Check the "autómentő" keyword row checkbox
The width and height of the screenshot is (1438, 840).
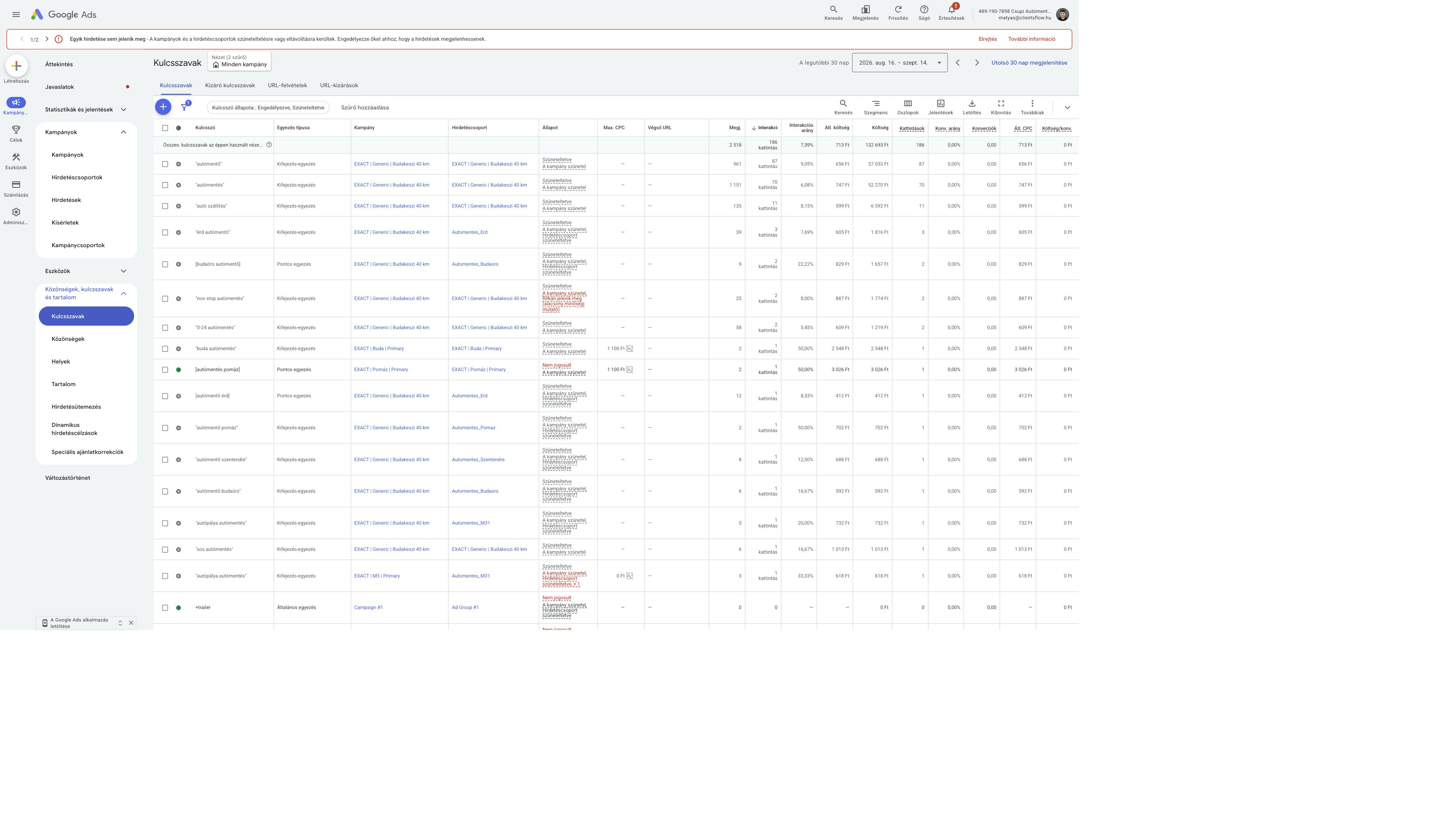(x=165, y=164)
